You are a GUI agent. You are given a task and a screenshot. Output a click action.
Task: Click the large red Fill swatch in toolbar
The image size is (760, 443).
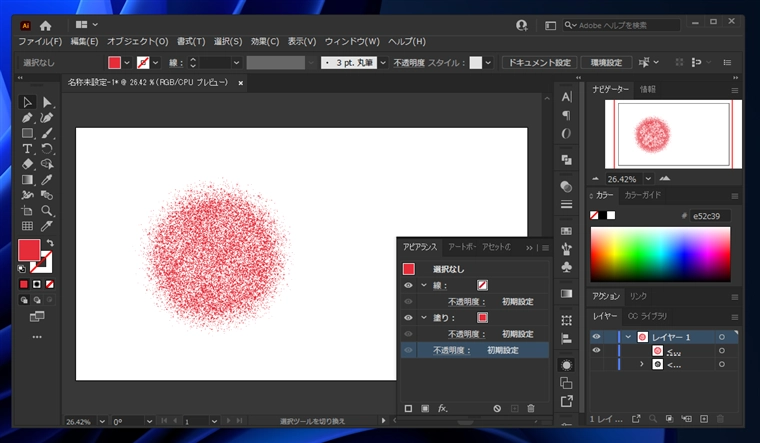29,251
